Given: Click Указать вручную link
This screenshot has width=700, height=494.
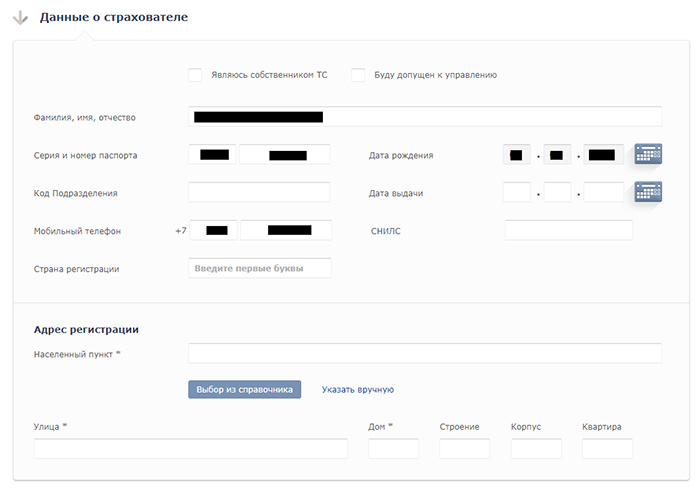Looking at the screenshot, I should click(358, 390).
